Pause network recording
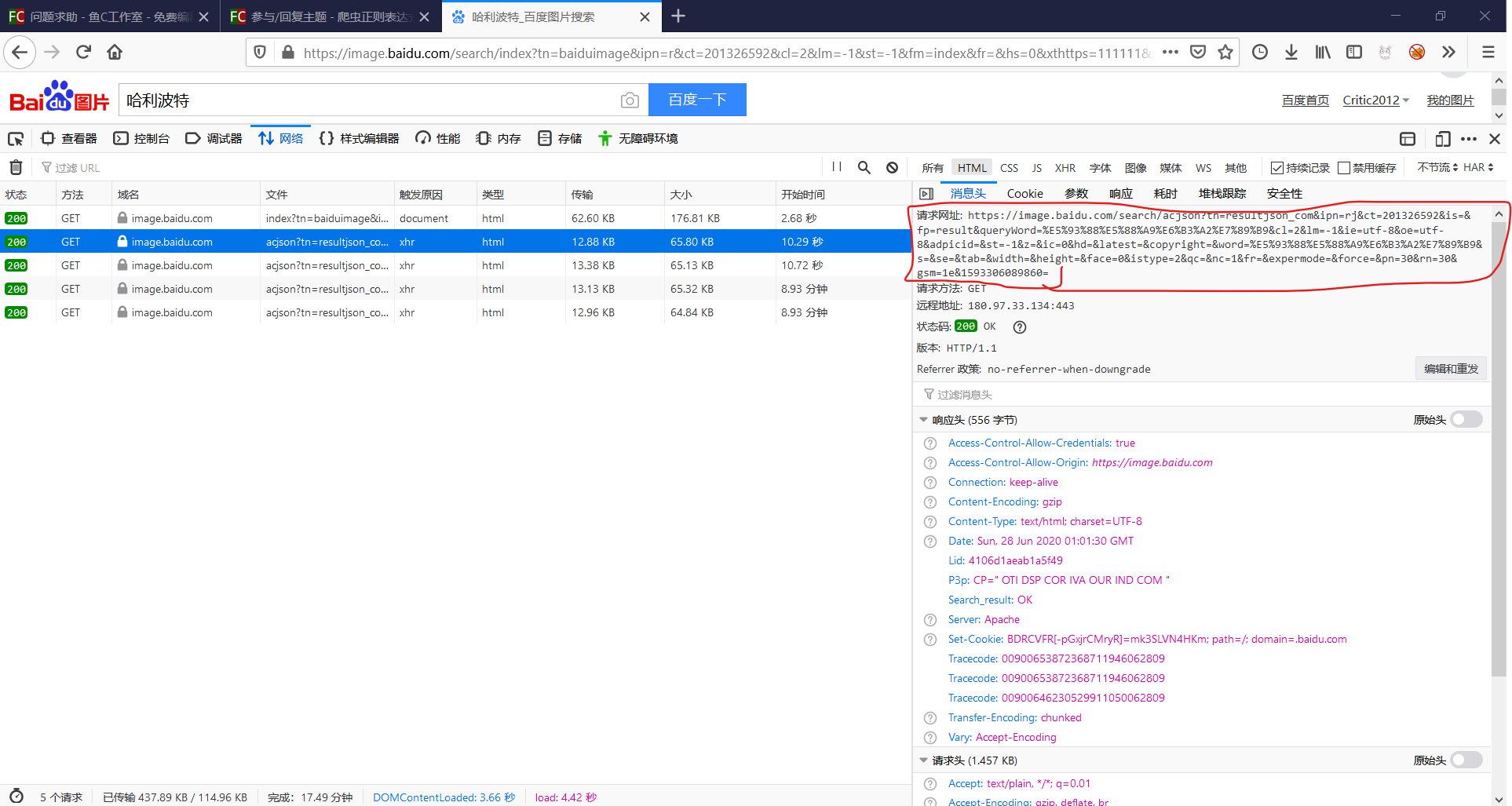Screen dimensions: 1512x806 click(x=837, y=167)
